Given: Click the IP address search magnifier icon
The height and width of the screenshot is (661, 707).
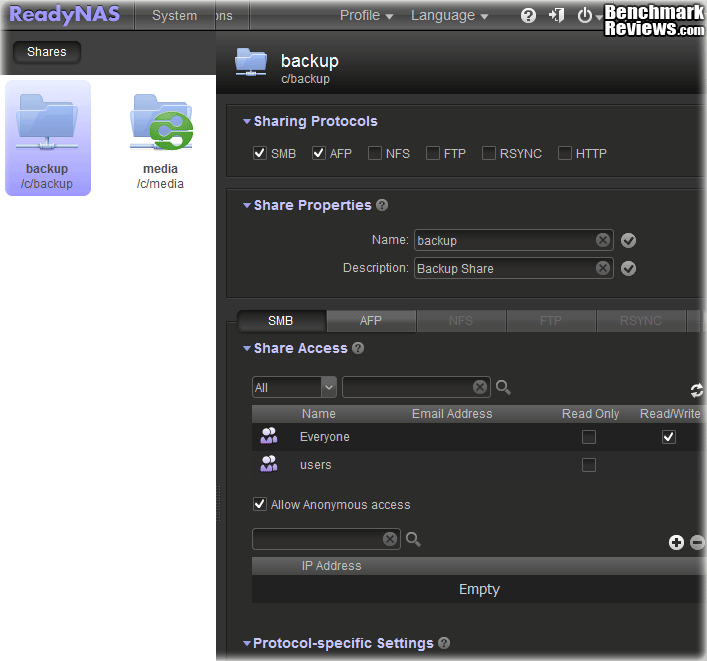Looking at the screenshot, I should [413, 539].
